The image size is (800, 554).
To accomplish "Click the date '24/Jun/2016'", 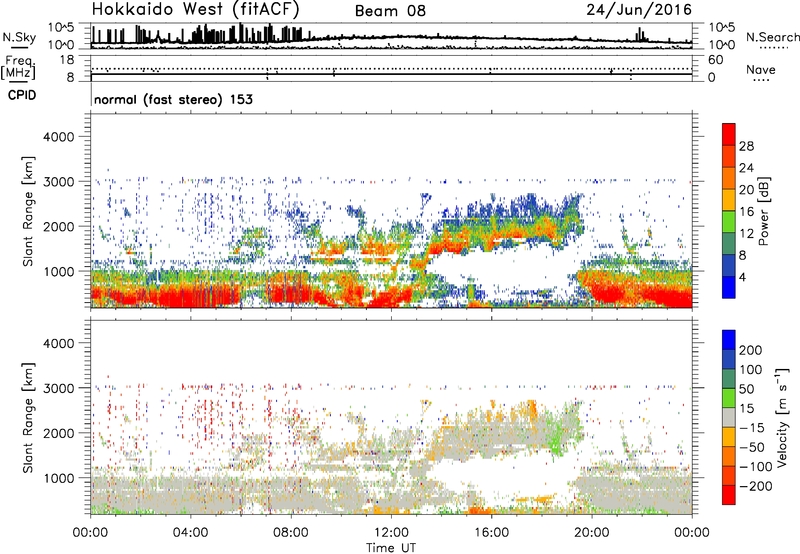I will point(639,10).
